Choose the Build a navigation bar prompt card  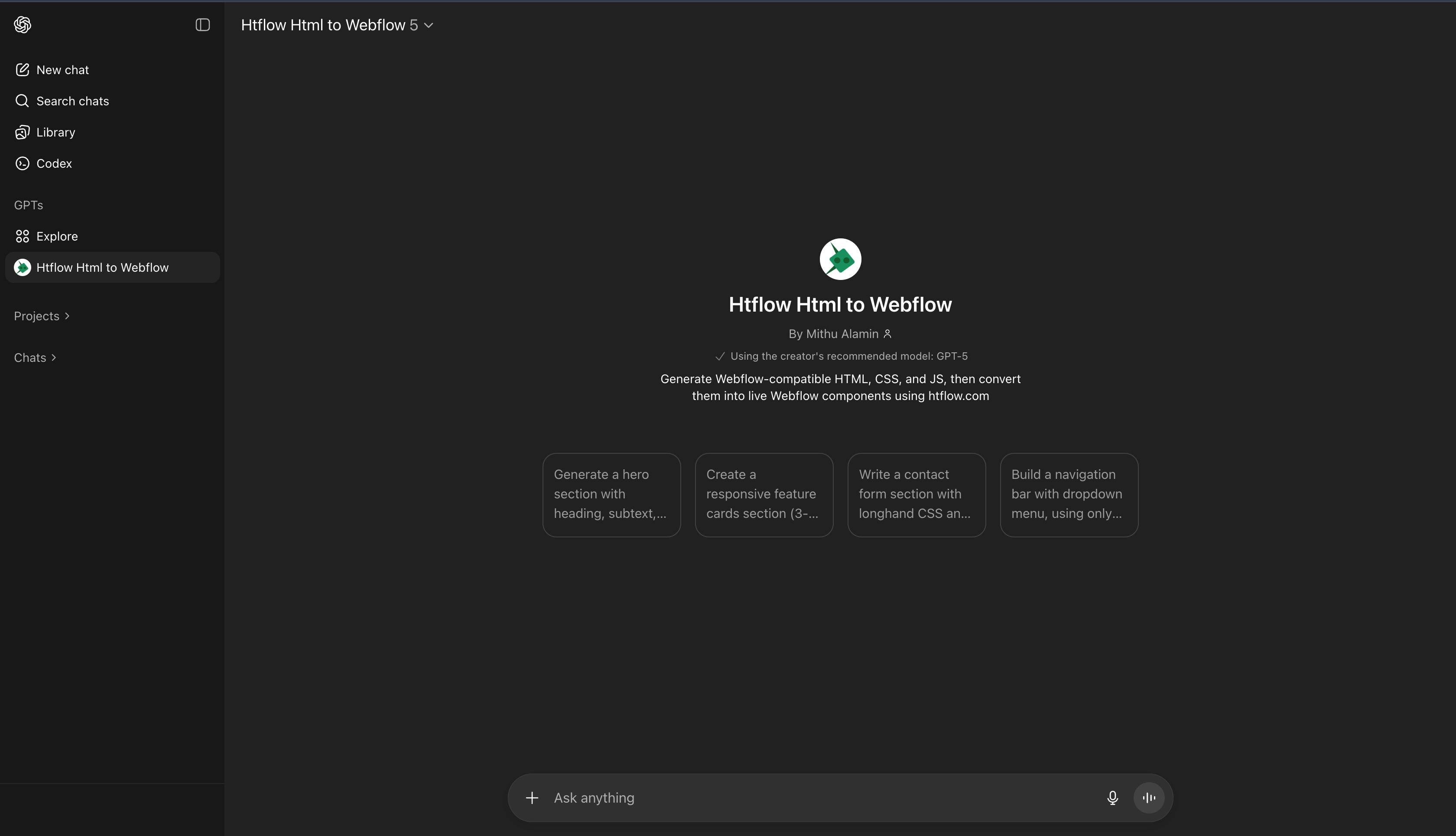1069,494
